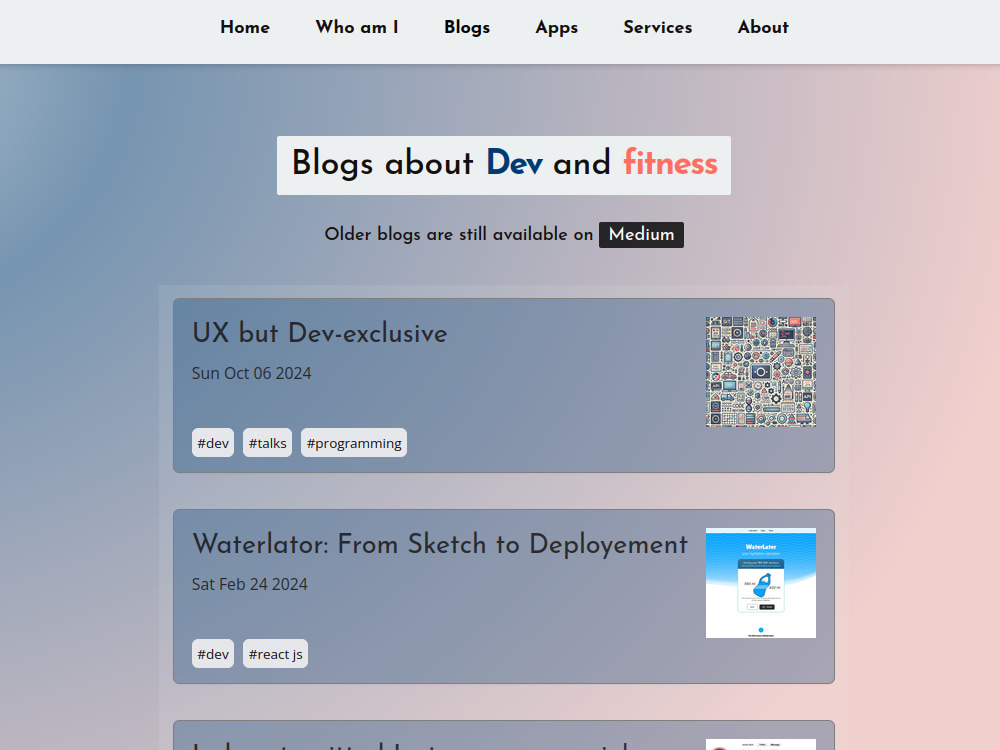This screenshot has height=750, width=1000.
Task: Click the date Sun Oct 06 2024
Action: [x=251, y=373]
